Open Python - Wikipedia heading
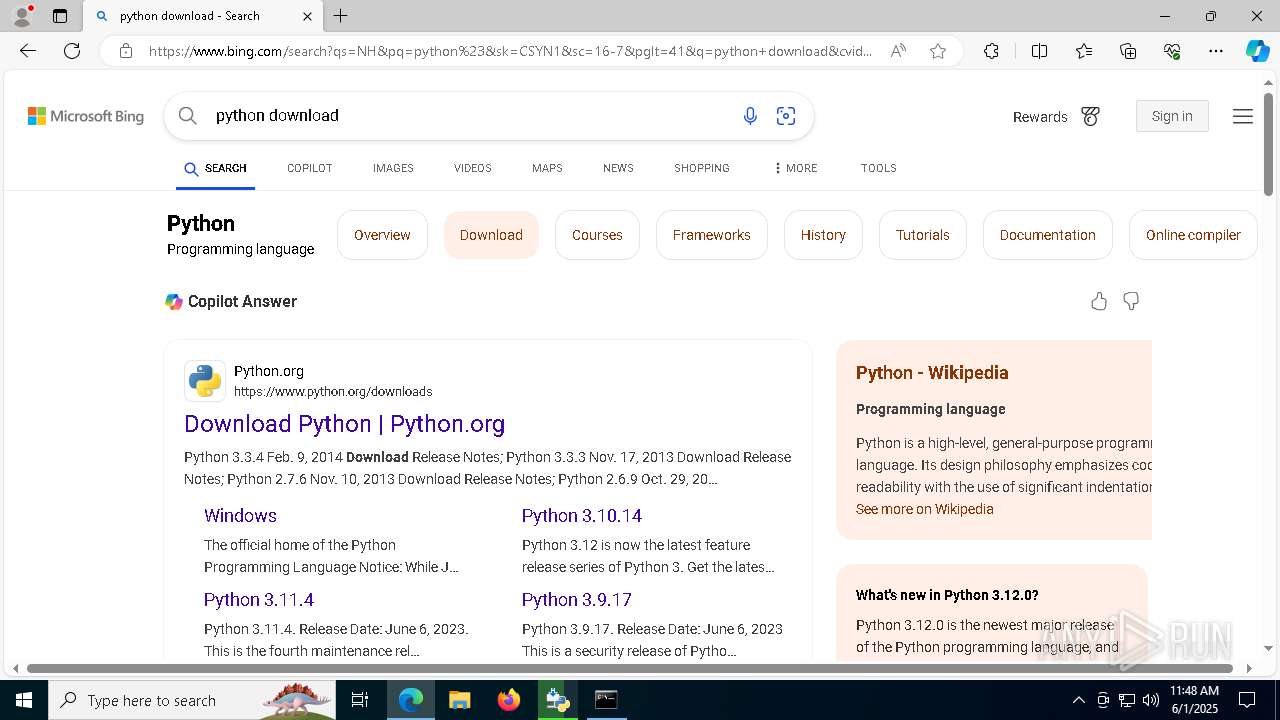Screen dimensions: 1280x720 click(x=932, y=373)
